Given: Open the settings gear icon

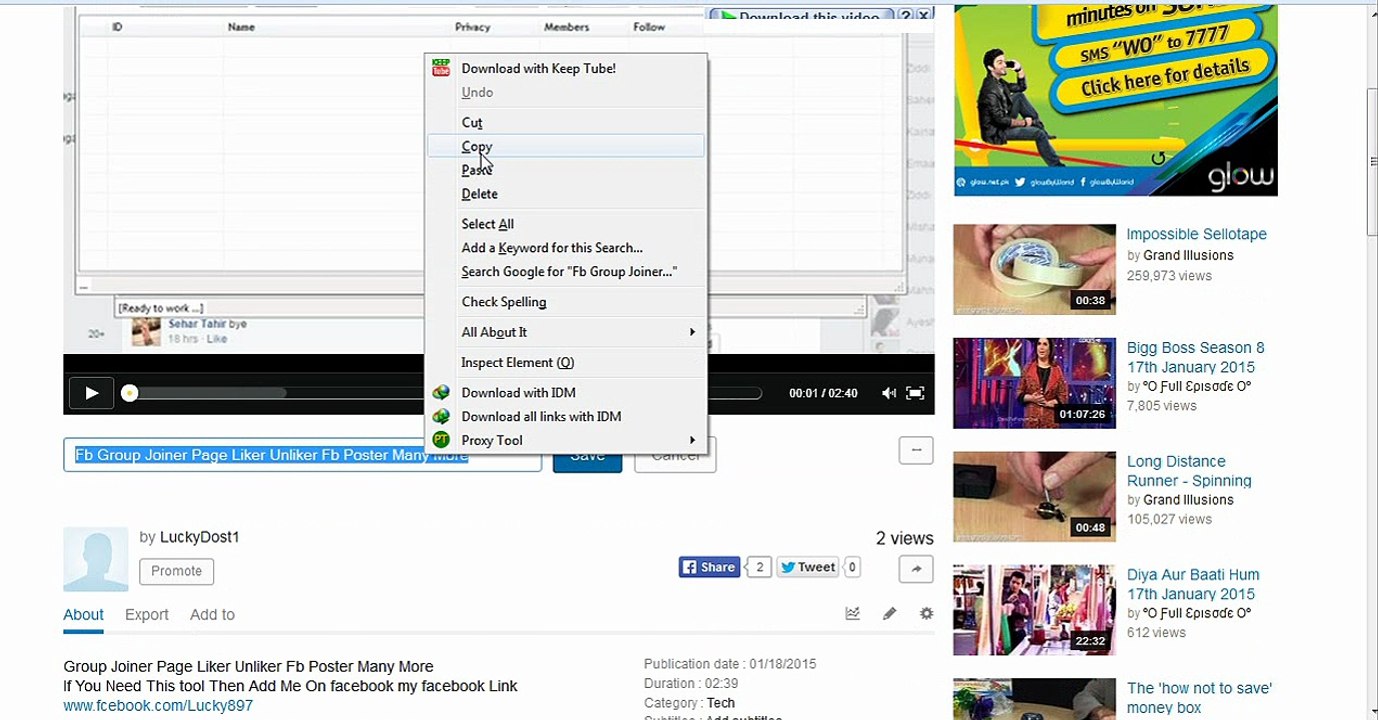Looking at the screenshot, I should point(927,614).
